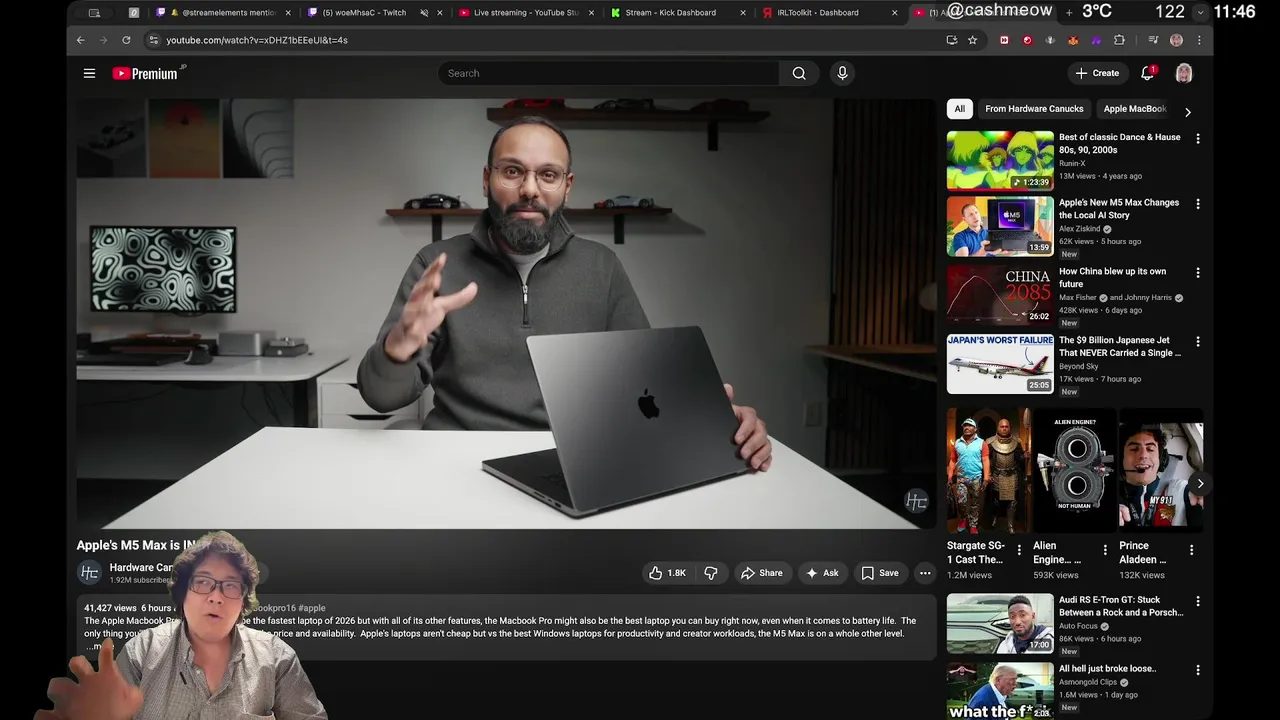
Task: Click the Share button
Action: [761, 573]
